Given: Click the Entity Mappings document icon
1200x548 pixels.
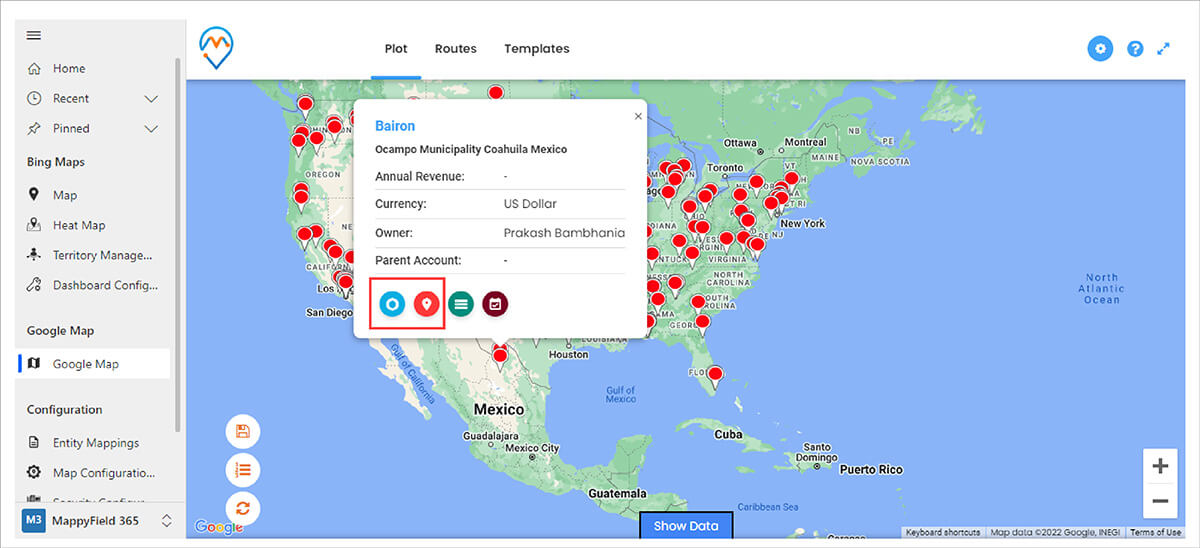Looking at the screenshot, I should pyautogui.click(x=34, y=443).
